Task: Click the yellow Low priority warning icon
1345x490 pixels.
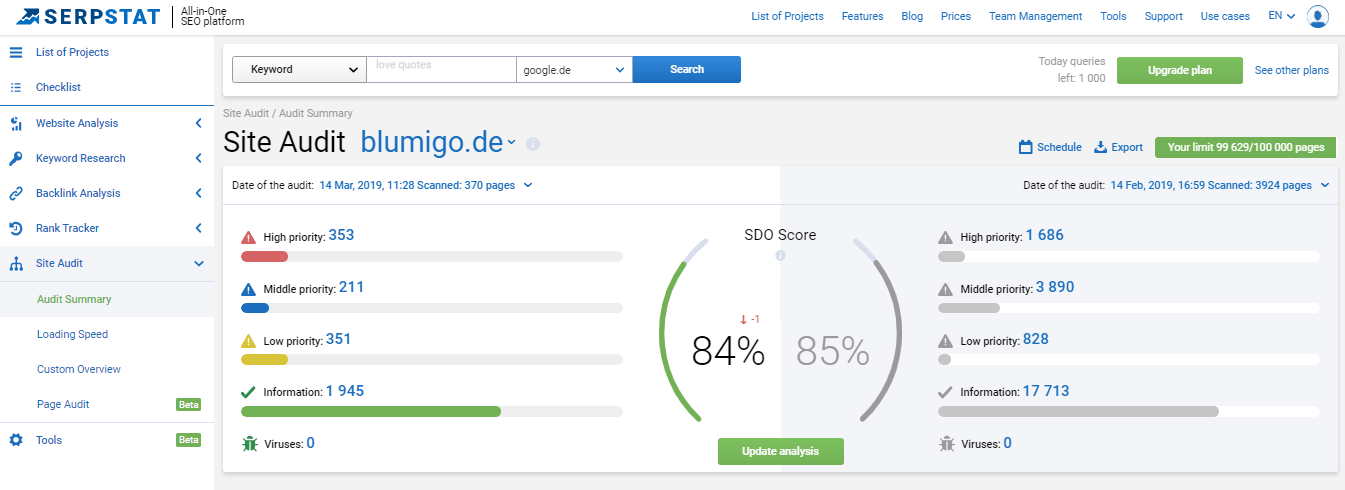Action: tap(249, 341)
